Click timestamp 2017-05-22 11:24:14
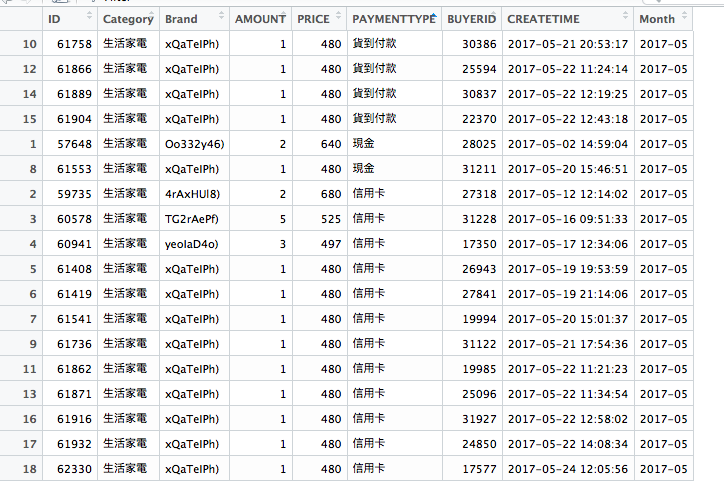Image resolution: width=724 pixels, height=489 pixels. click(x=568, y=69)
